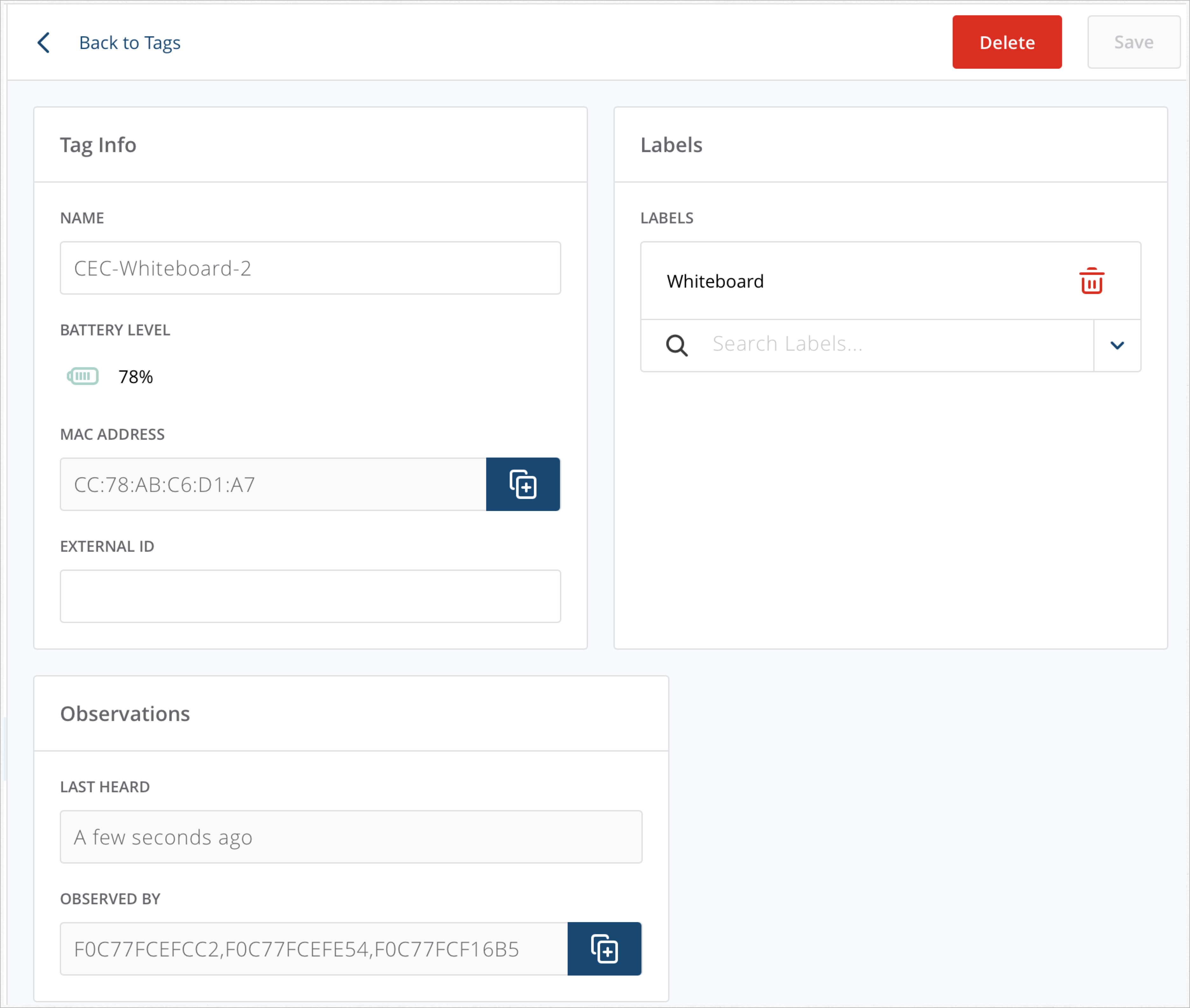Click the Tag Info heading
The height and width of the screenshot is (1008, 1190).
point(98,145)
